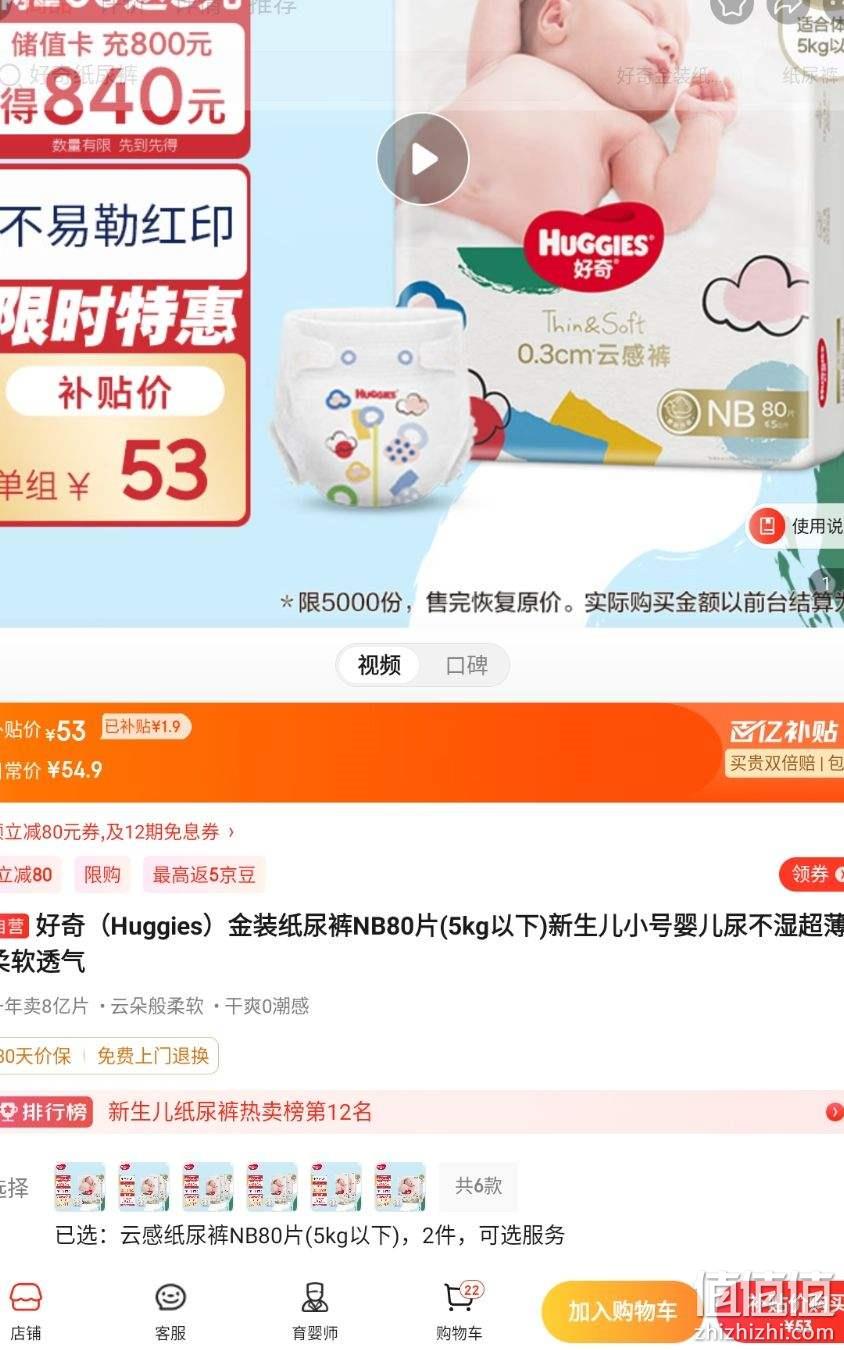The height and width of the screenshot is (1350, 844).
Task: Select the first diaper variant thumbnail
Action: (80, 1187)
